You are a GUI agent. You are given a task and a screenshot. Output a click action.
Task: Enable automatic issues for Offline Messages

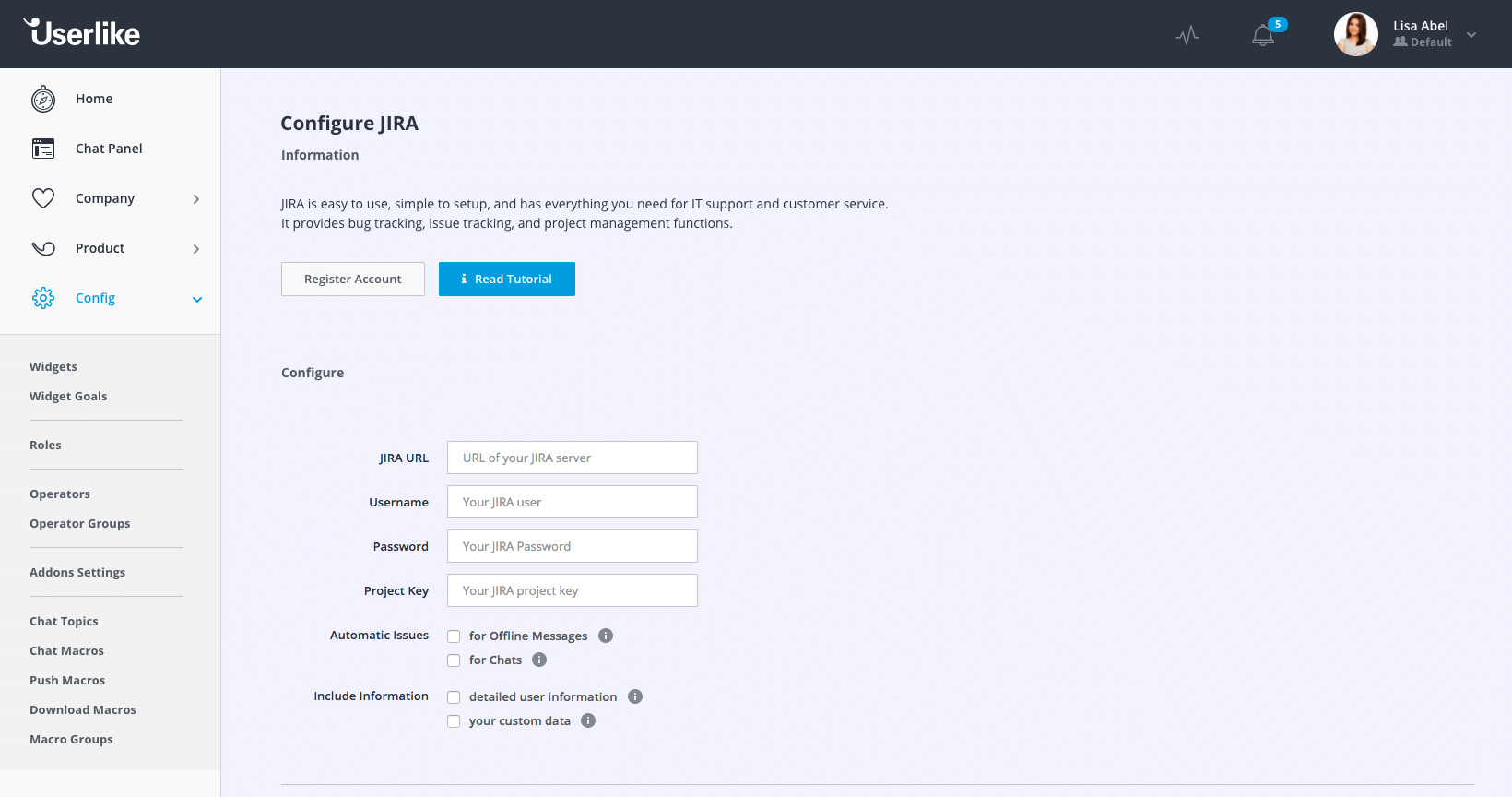[x=454, y=636]
